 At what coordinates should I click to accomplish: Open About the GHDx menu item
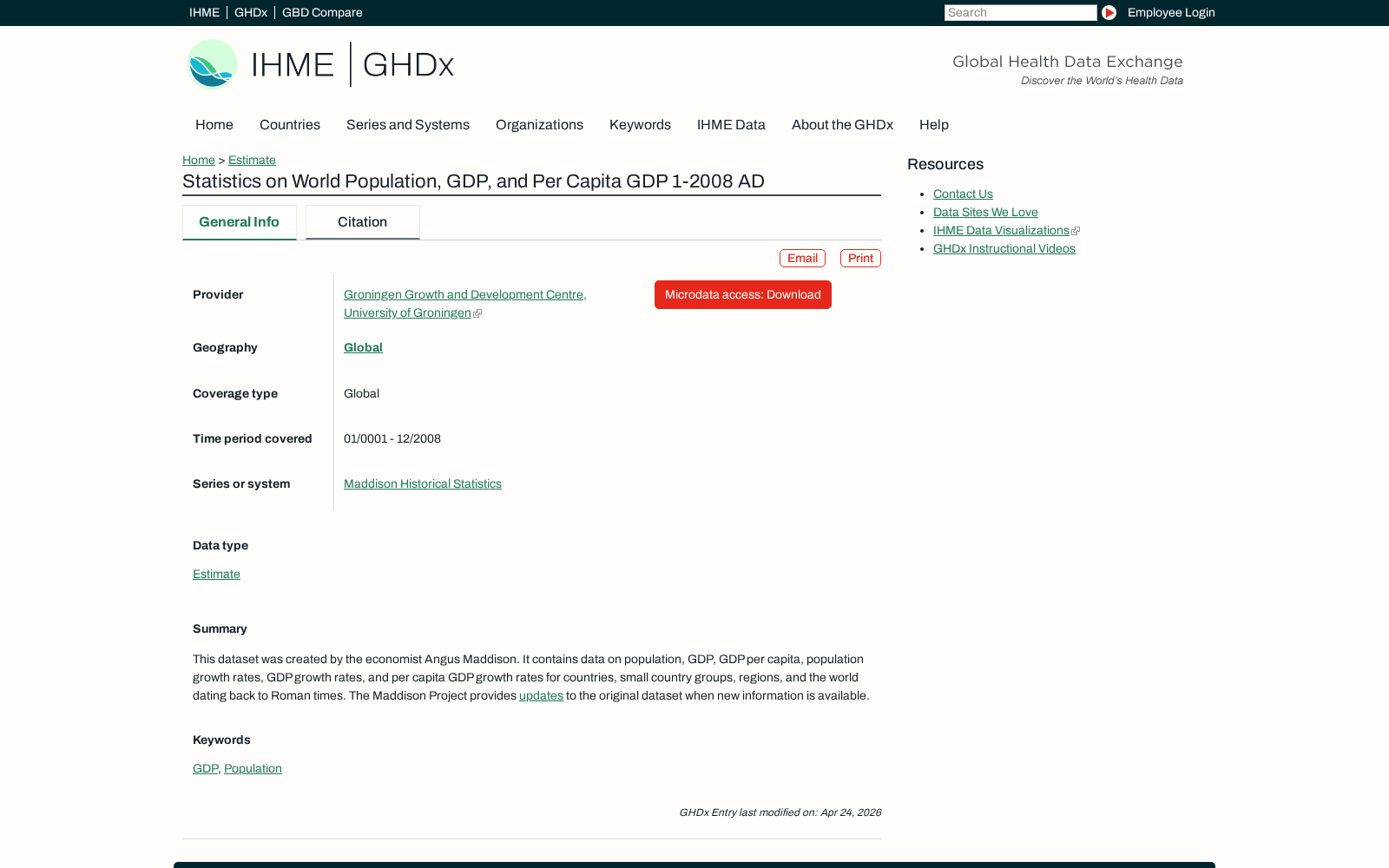pyautogui.click(x=842, y=125)
